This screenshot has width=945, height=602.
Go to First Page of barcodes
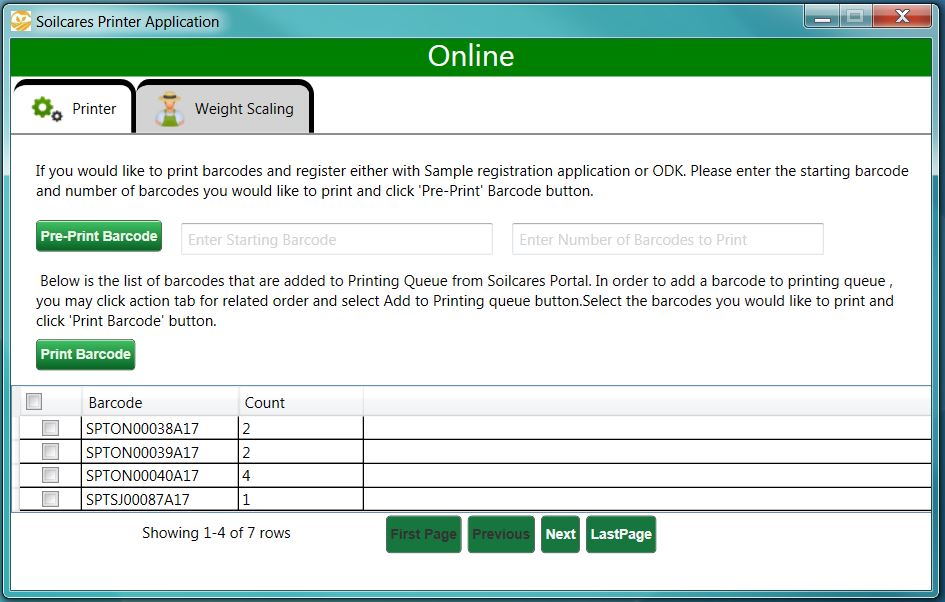click(x=424, y=534)
